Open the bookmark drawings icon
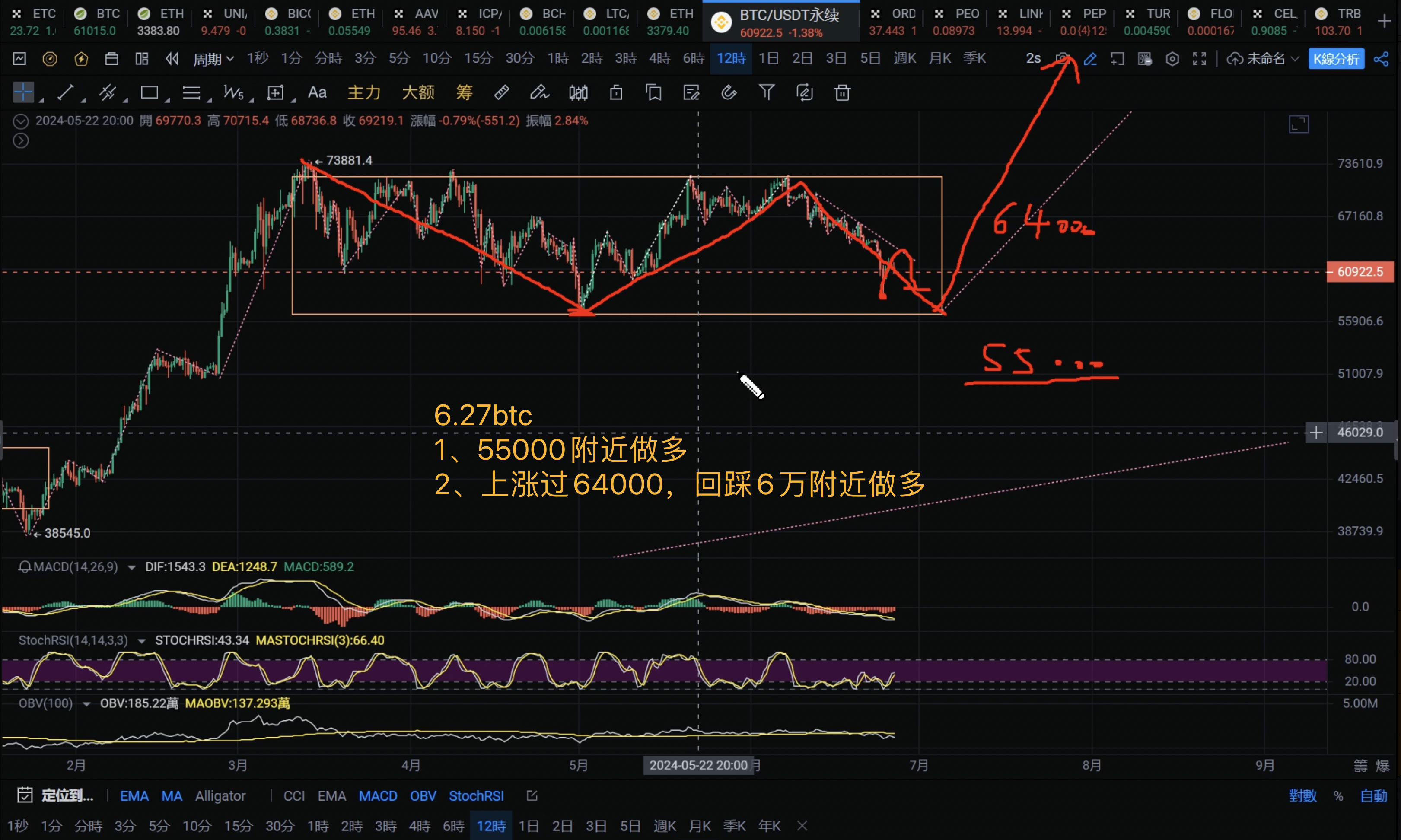The height and width of the screenshot is (840, 1401). (x=654, y=92)
